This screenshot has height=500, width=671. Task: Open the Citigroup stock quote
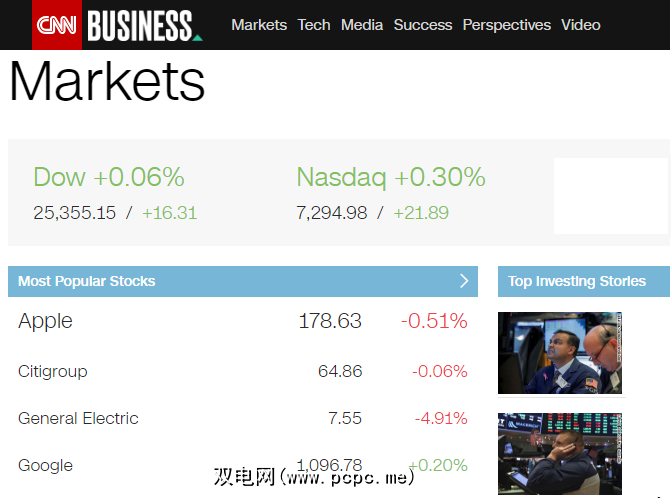point(53,371)
